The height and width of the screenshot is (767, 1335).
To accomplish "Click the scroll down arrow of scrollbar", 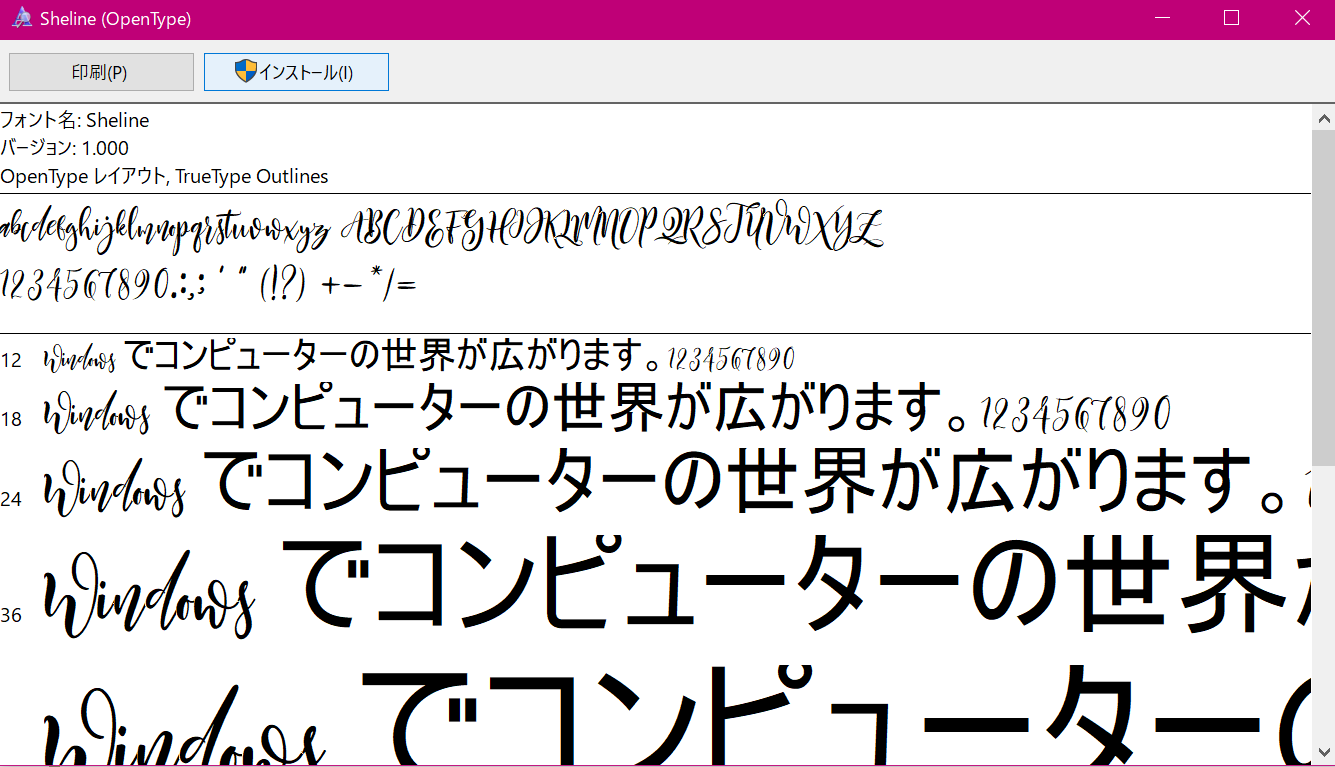I will (1323, 752).
